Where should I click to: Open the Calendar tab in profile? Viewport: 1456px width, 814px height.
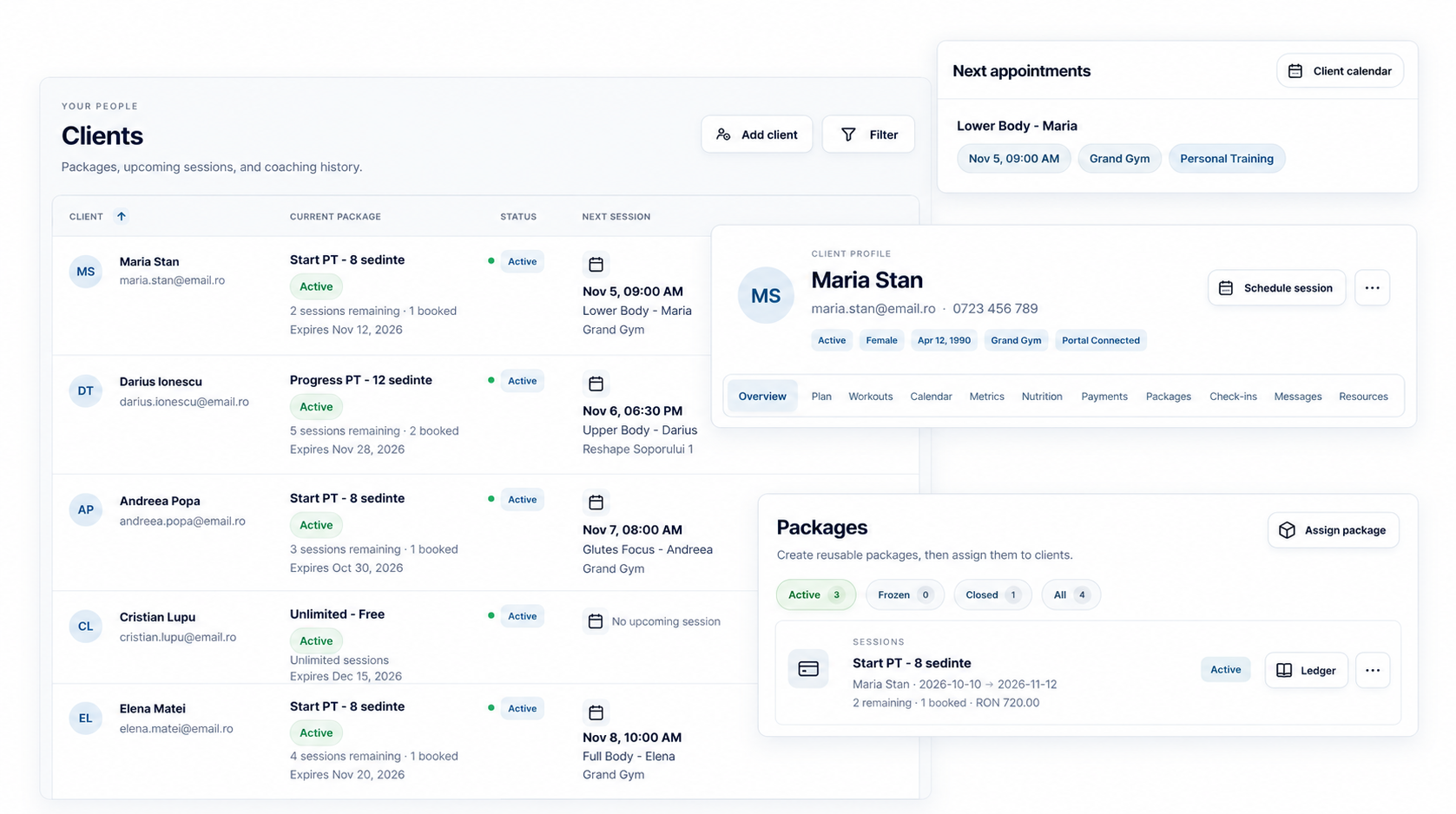931,397
